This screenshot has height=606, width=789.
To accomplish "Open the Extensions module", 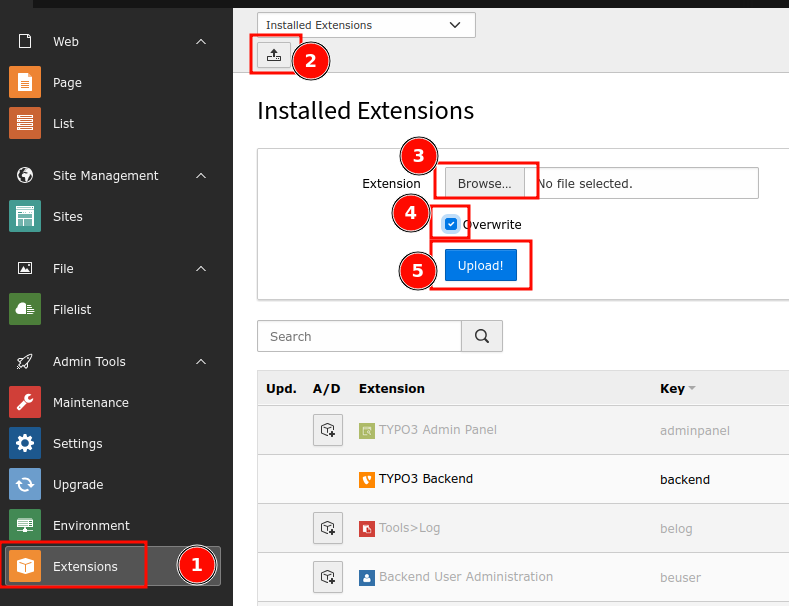I will coord(113,566).
